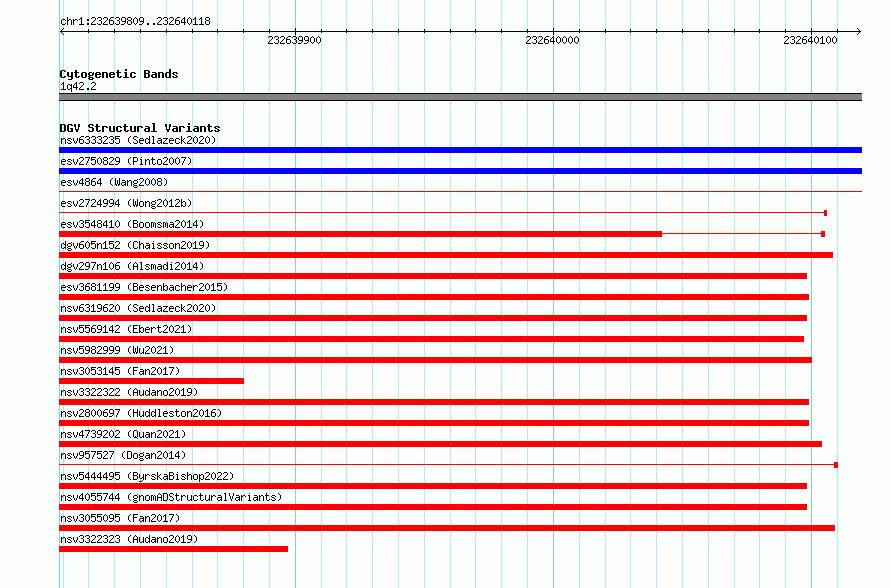The height and width of the screenshot is (588, 890).
Task: Click the red bar of nsv3322322
Action: (434, 402)
